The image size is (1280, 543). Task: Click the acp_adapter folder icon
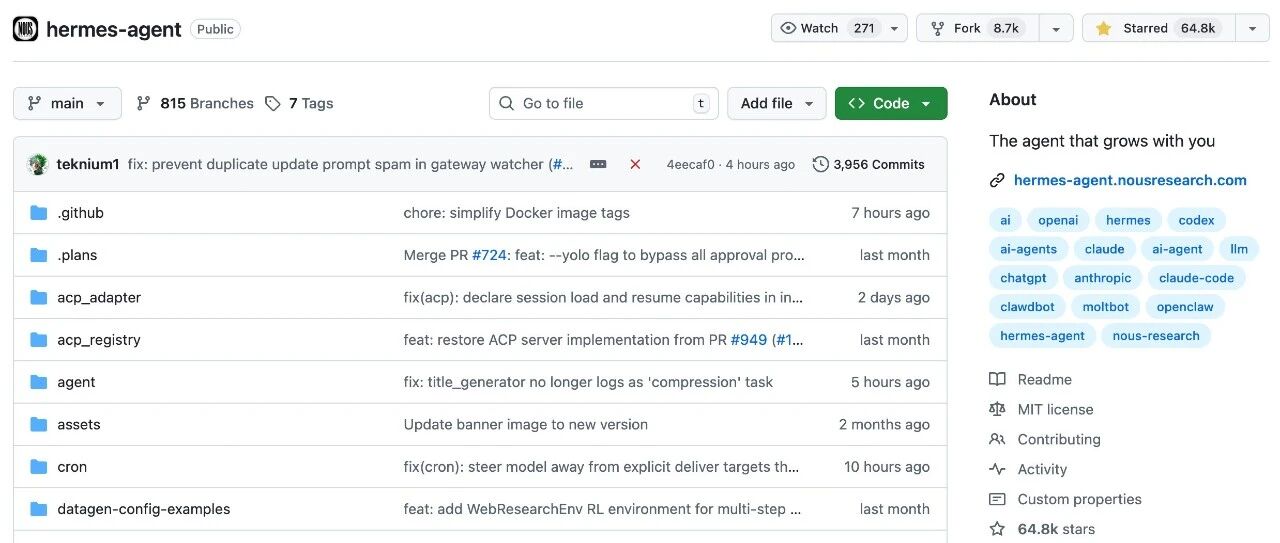pyautogui.click(x=39, y=297)
